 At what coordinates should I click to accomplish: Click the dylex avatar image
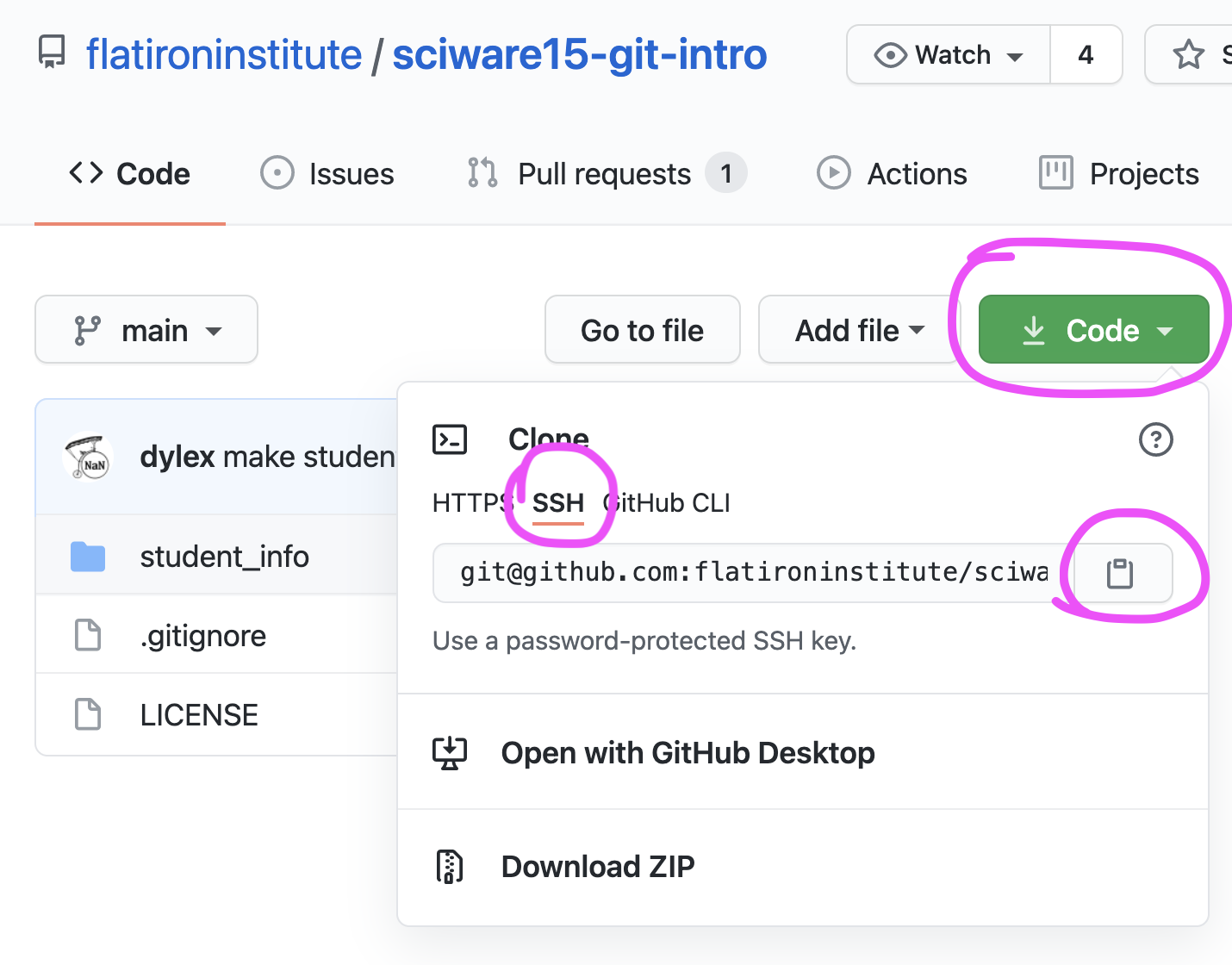tap(88, 456)
